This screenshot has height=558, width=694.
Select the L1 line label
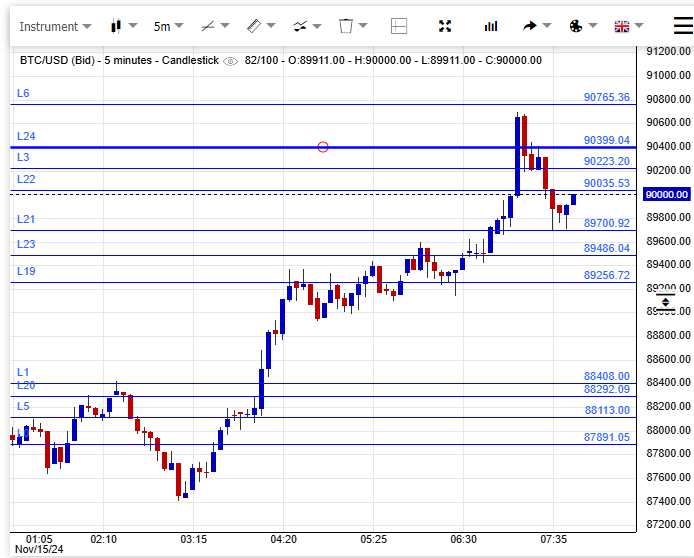[23, 372]
